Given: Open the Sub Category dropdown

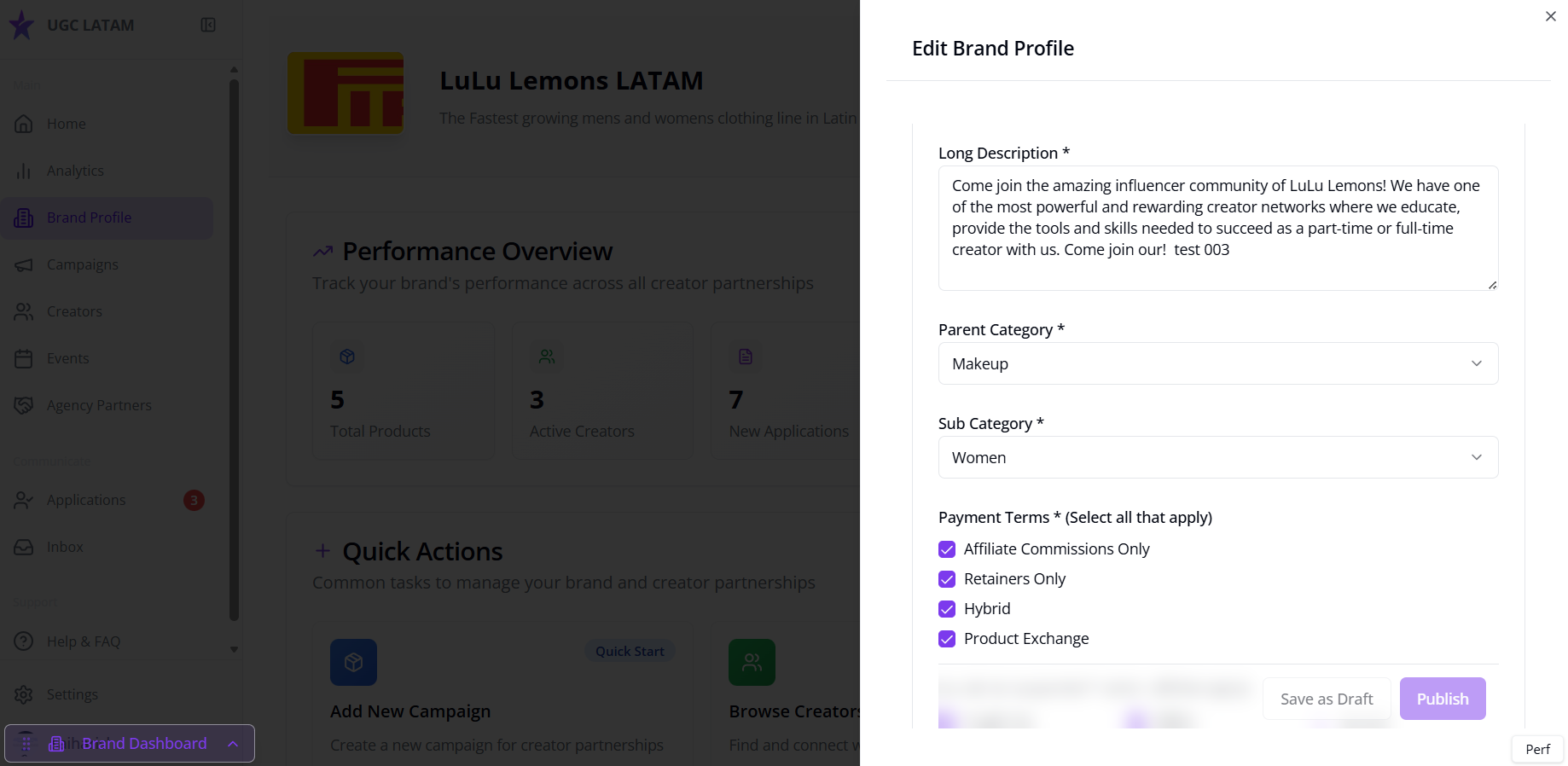Looking at the screenshot, I should coord(1218,457).
